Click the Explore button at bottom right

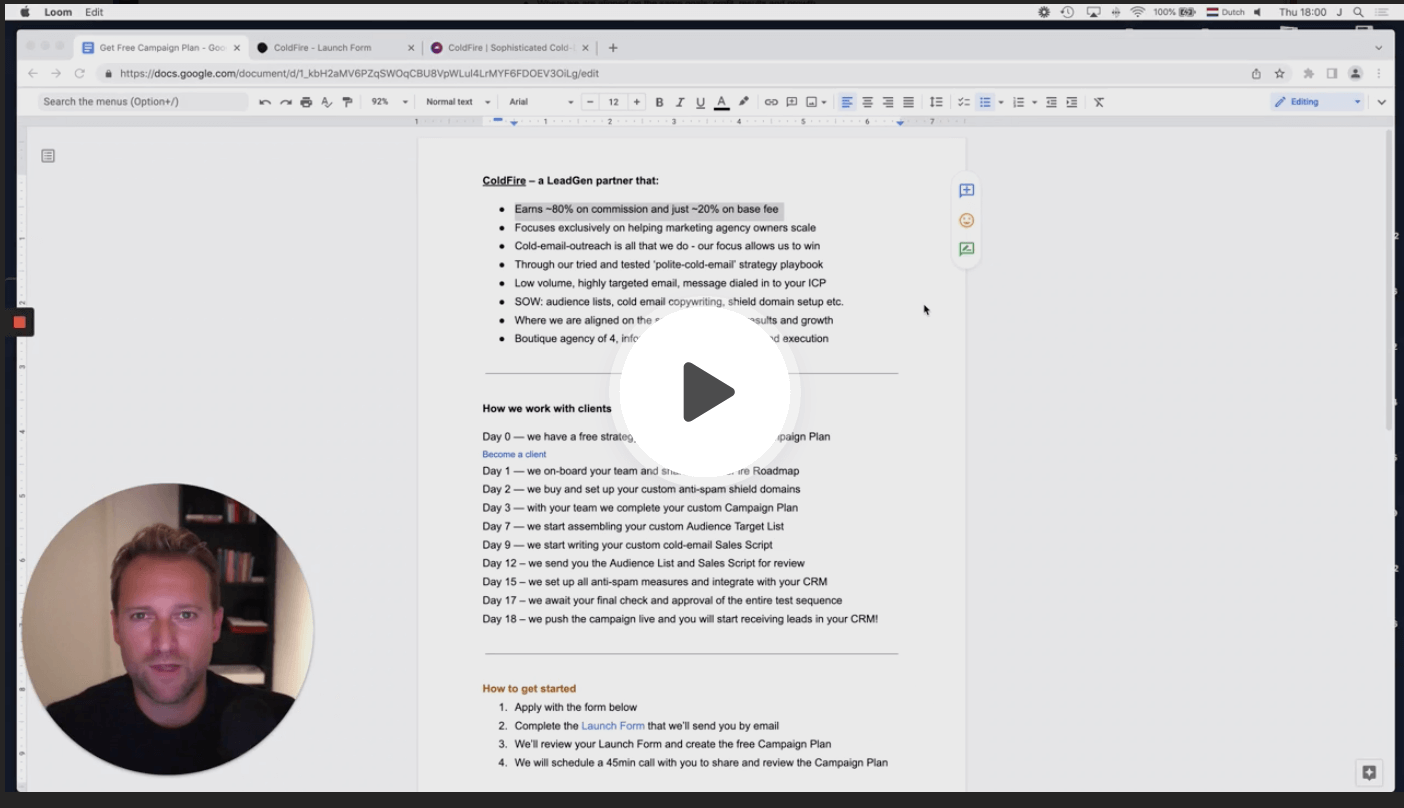click(x=1369, y=772)
